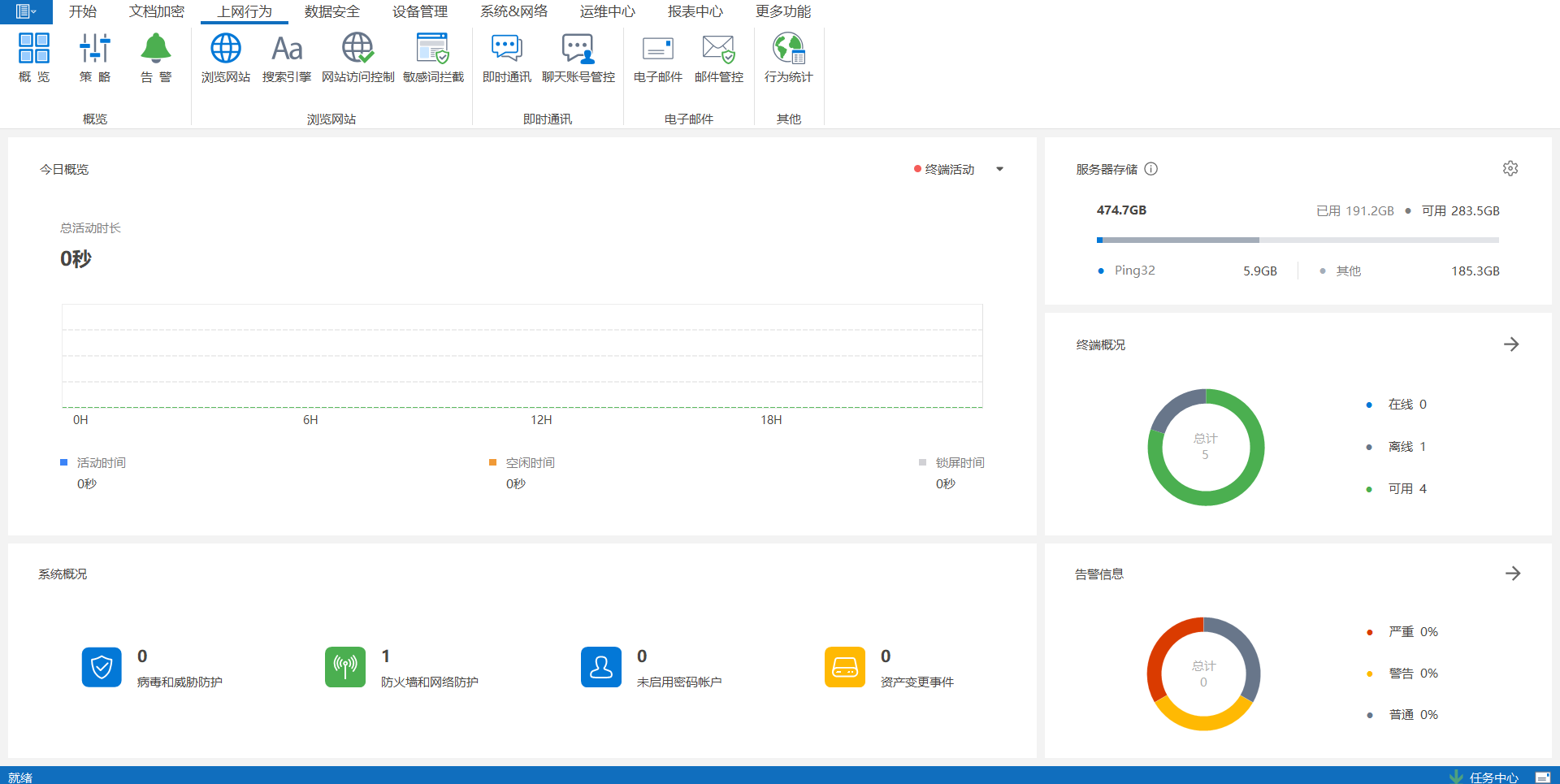This screenshot has width=1560, height=784.
Task: Open the 即时通讯 chat icon
Action: (506, 50)
